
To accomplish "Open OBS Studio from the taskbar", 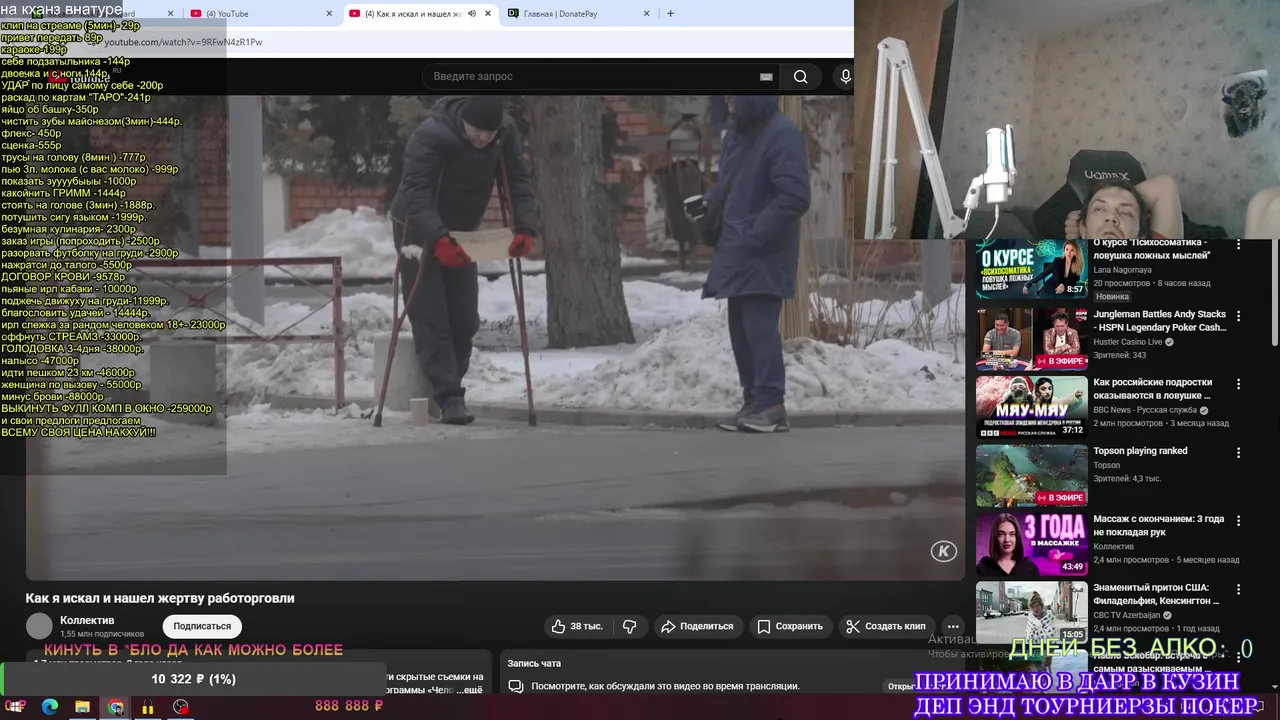I will [180, 707].
